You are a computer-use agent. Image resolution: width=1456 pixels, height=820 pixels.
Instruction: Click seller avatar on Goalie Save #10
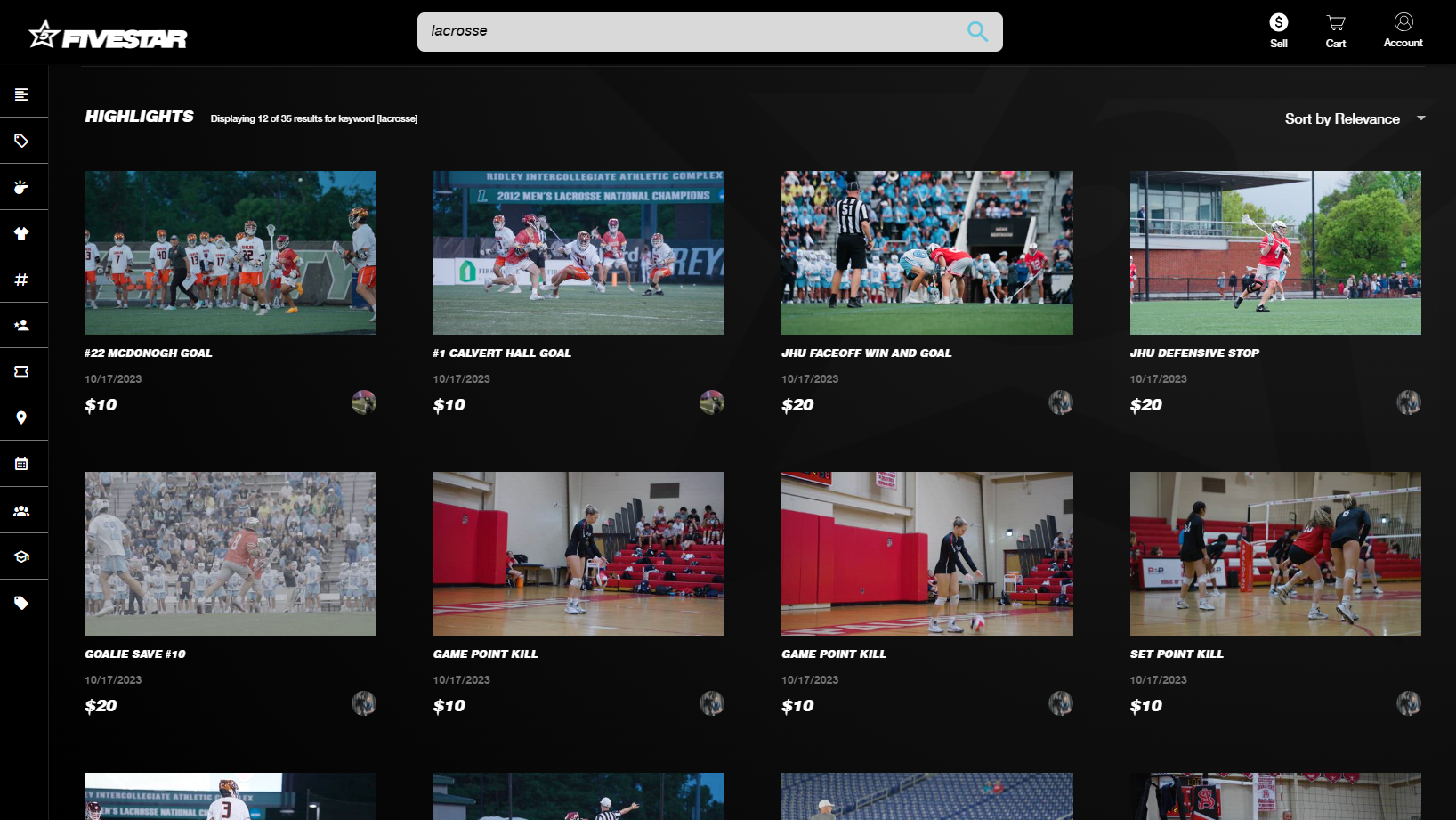364,703
